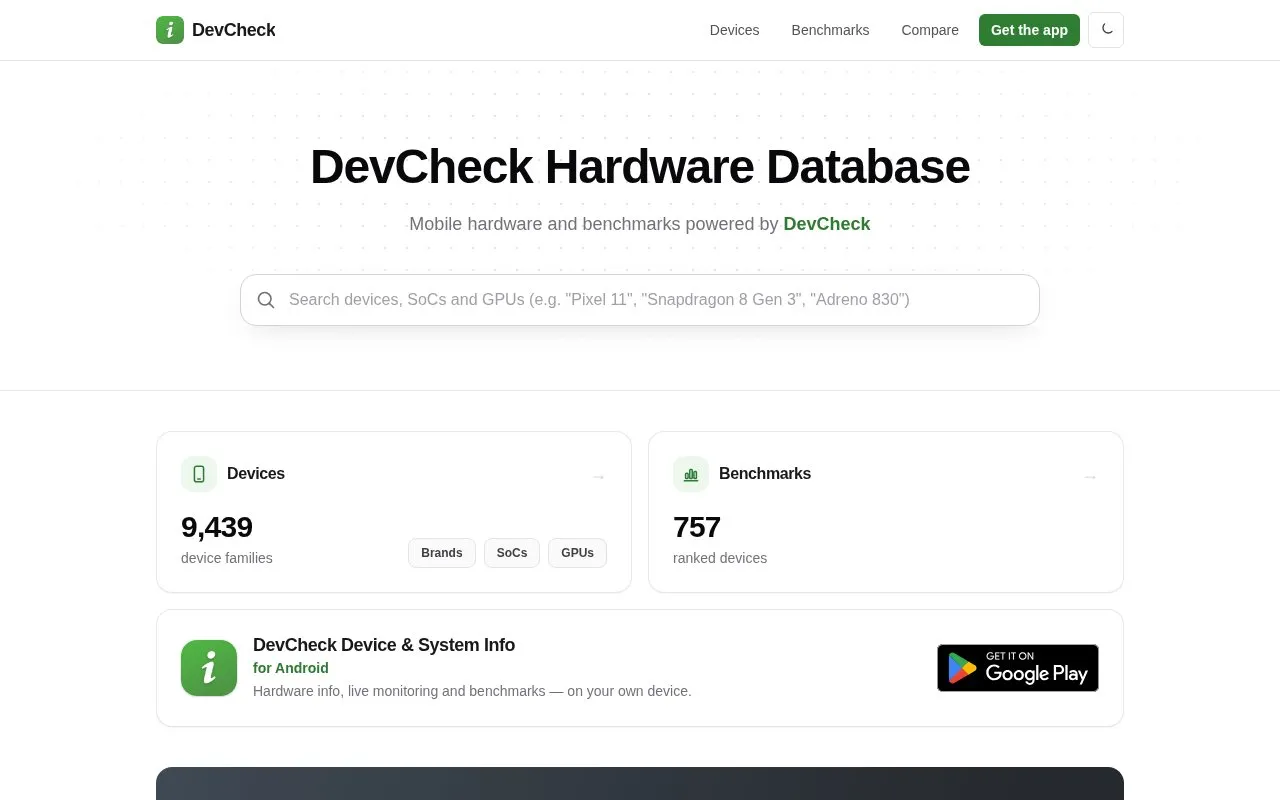1280x800 pixels.
Task: Open Benchmarks in top navigation
Action: pos(830,30)
